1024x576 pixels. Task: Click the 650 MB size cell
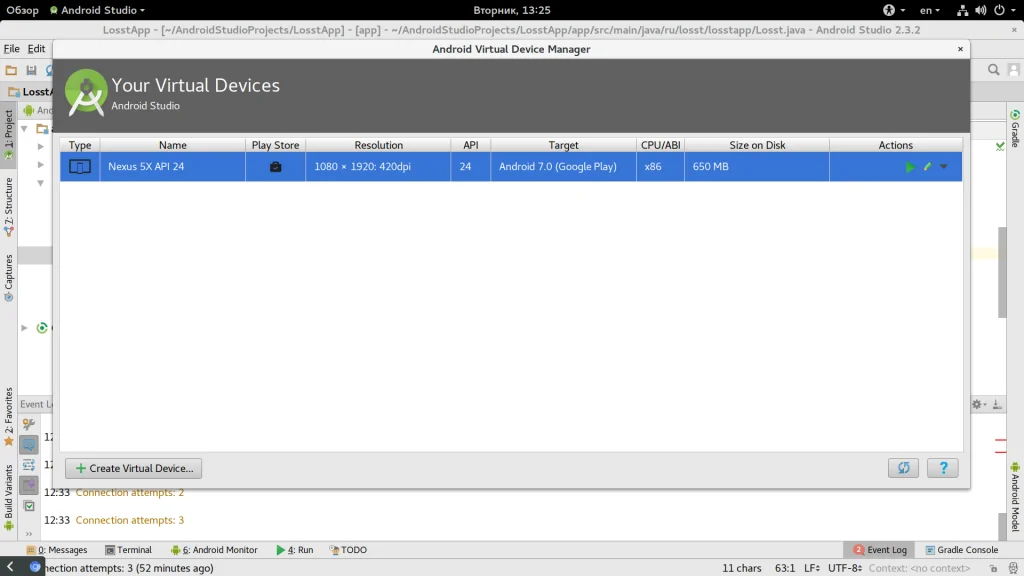click(x=757, y=167)
